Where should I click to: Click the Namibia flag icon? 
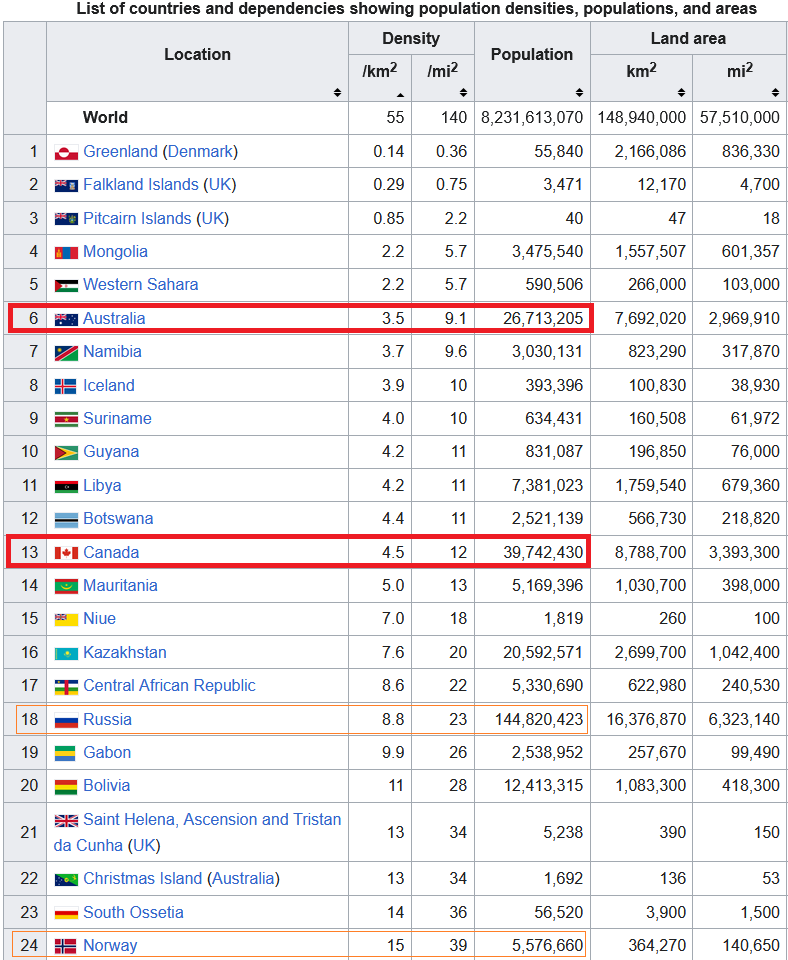(66, 353)
